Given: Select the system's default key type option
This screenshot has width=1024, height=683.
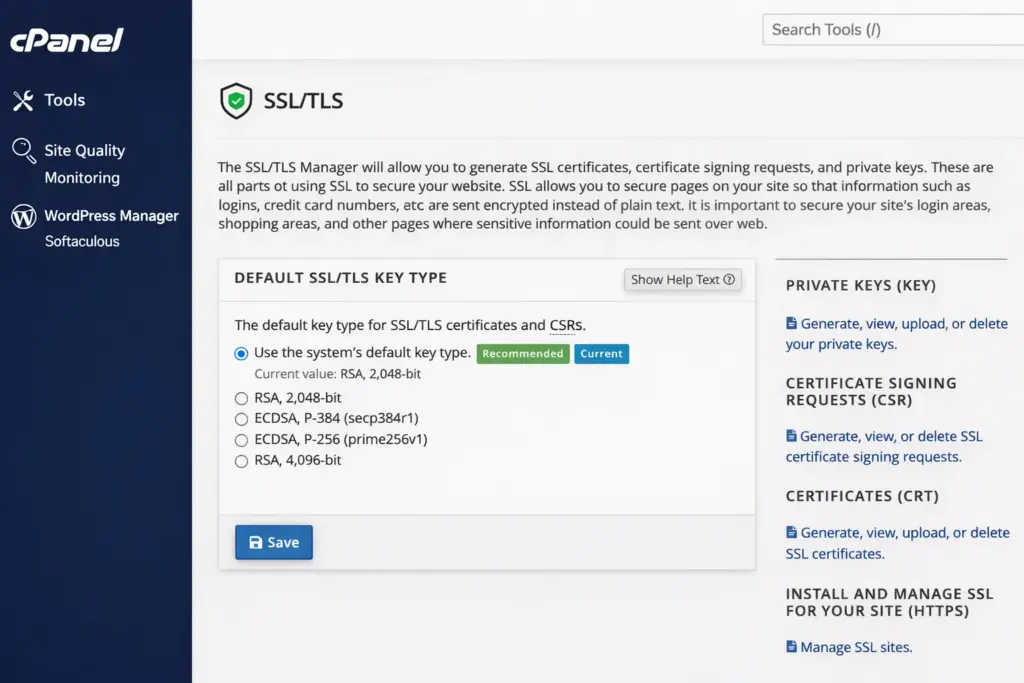Looking at the screenshot, I should coord(241,353).
